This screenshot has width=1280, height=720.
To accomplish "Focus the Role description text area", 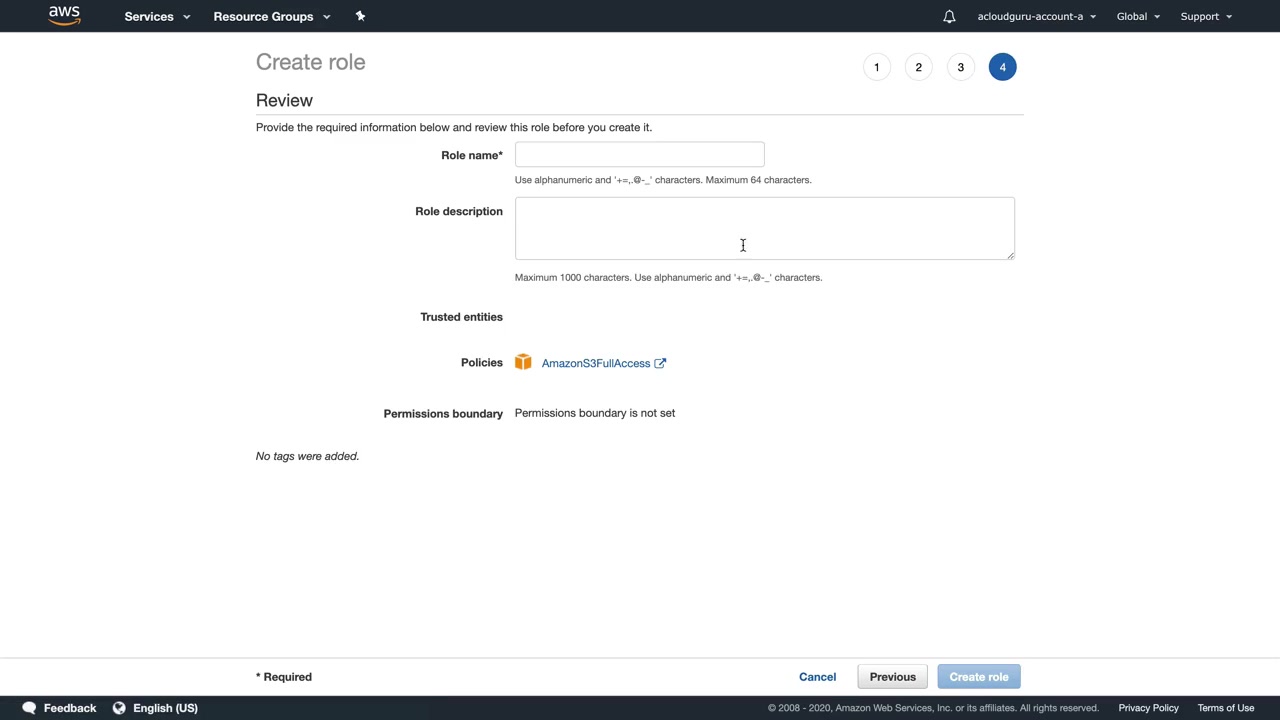I will point(764,228).
